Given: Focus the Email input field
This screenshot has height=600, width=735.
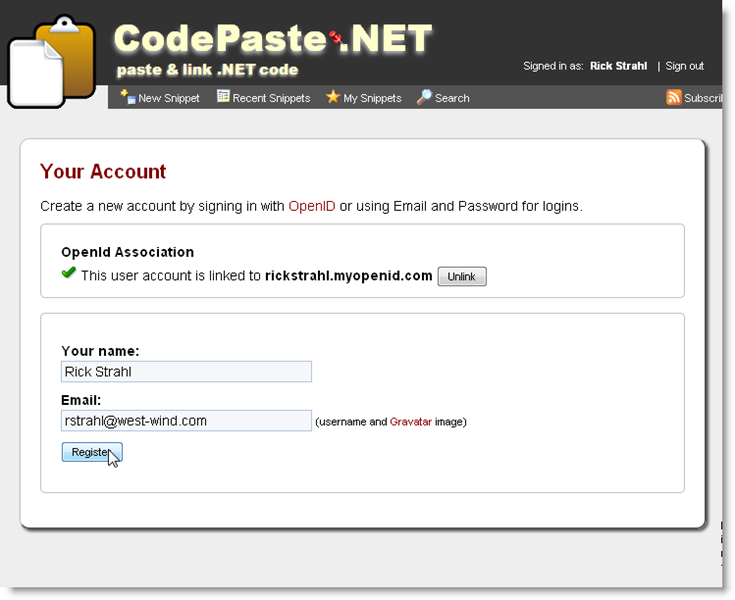Looking at the screenshot, I should [186, 421].
